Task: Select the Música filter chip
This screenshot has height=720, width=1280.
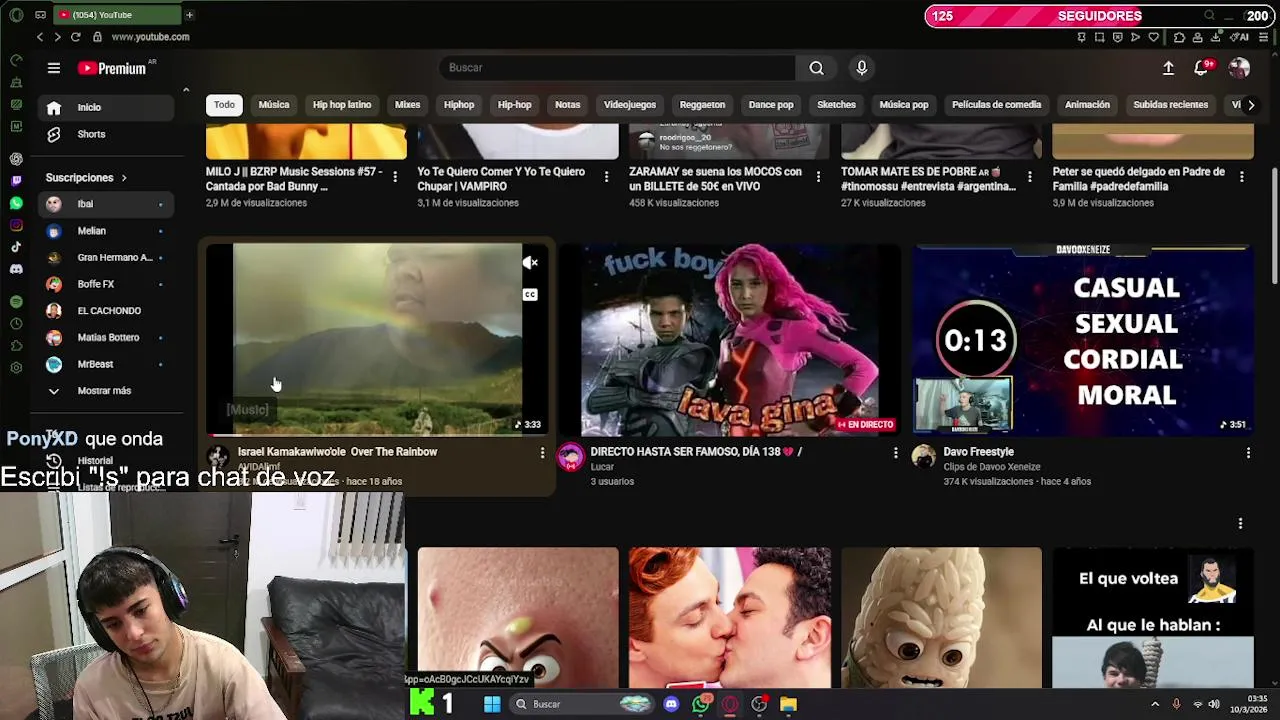Action: (x=274, y=105)
